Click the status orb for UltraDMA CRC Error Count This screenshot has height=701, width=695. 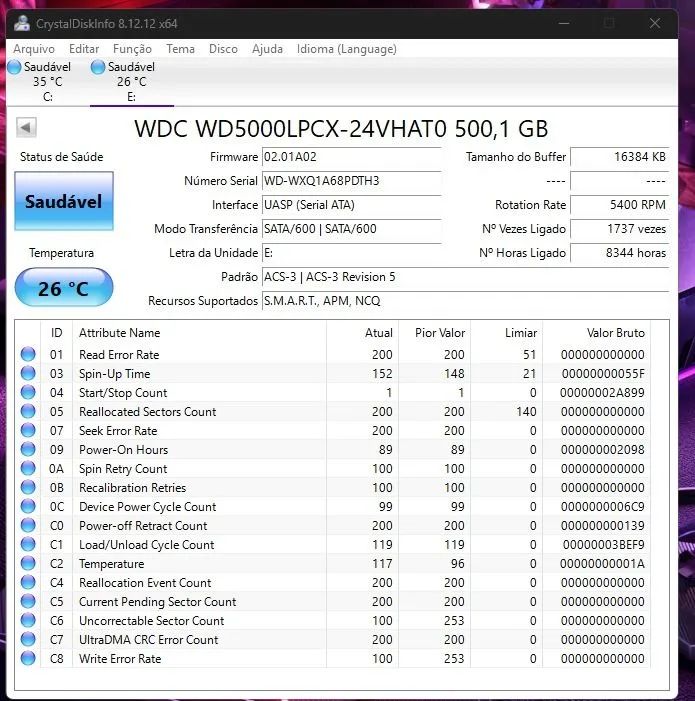28,639
